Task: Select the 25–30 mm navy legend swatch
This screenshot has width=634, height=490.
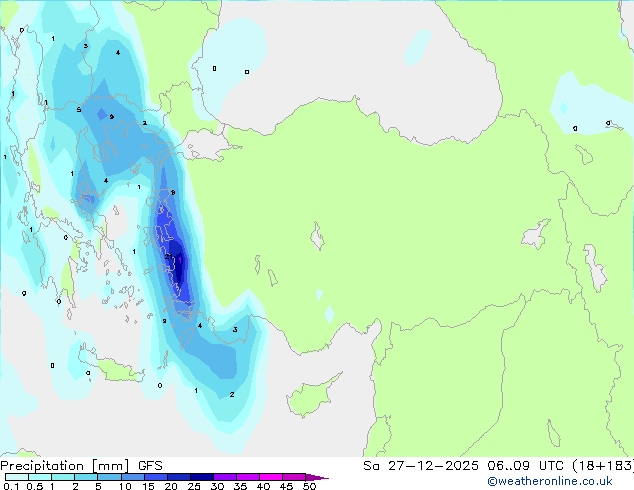Action: click(201, 477)
